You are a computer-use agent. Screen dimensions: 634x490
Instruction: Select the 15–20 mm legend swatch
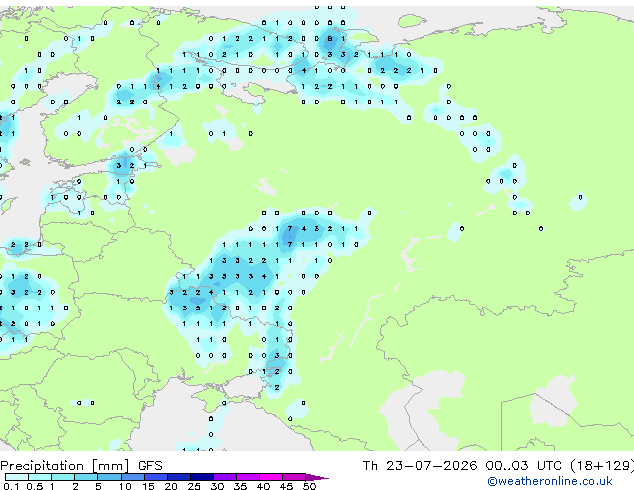(155, 477)
